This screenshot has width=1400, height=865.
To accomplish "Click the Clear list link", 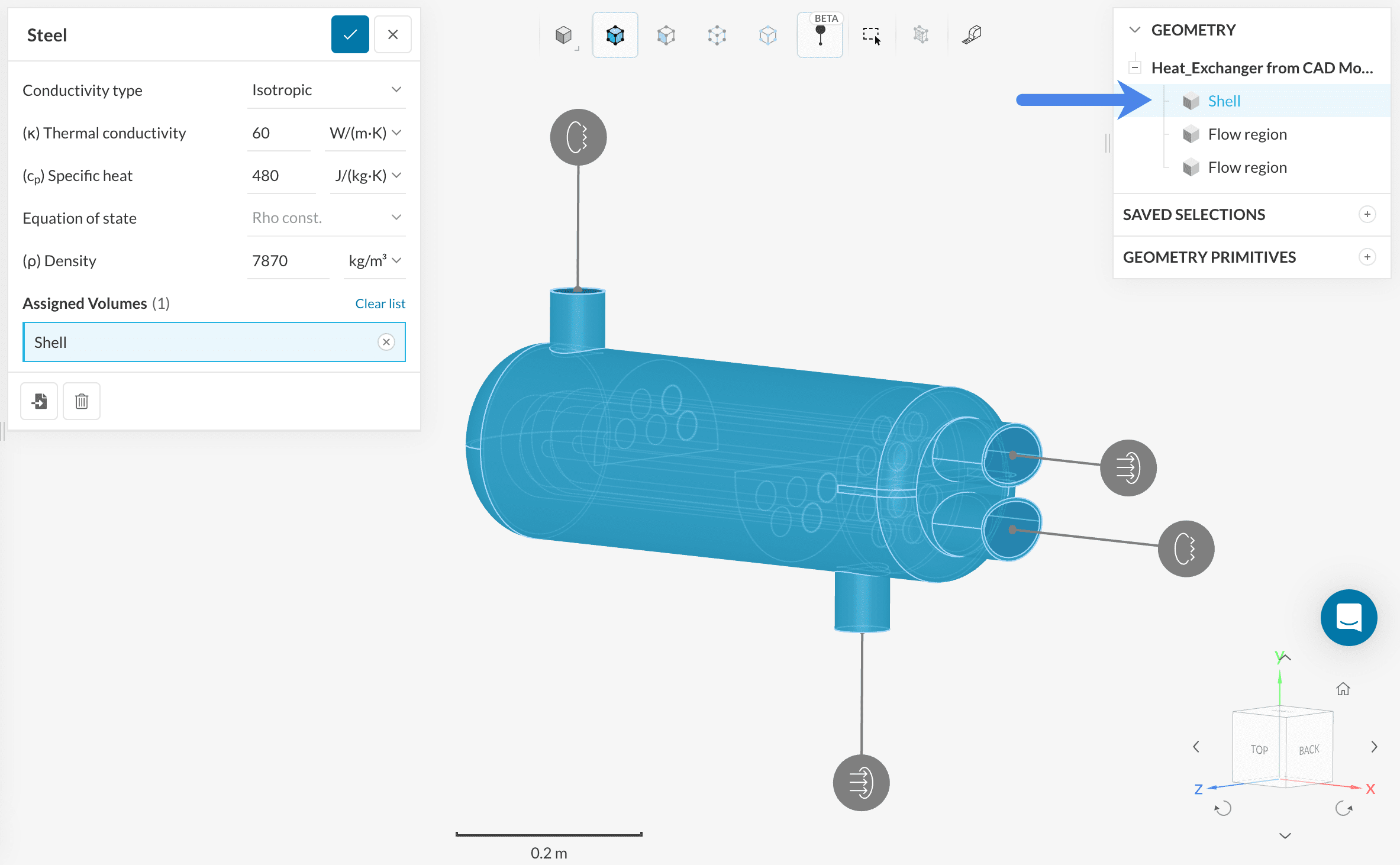I will (380, 304).
